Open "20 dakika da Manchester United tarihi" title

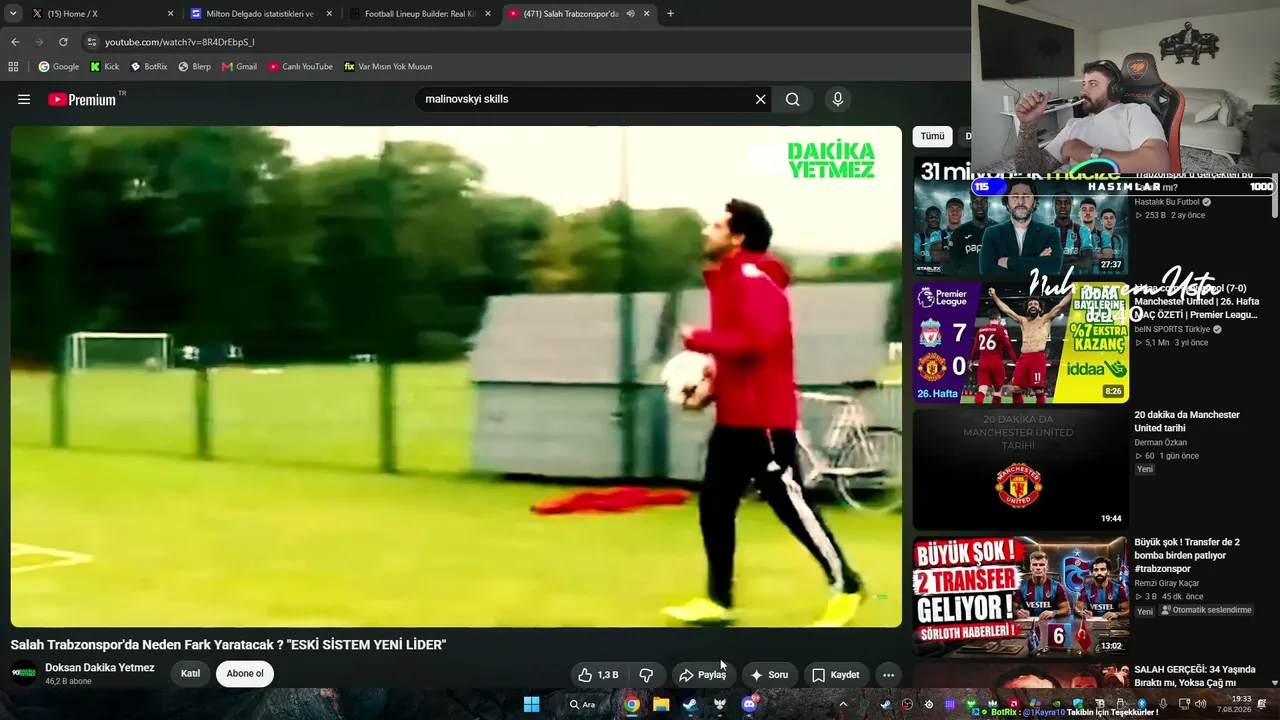tap(1187, 421)
